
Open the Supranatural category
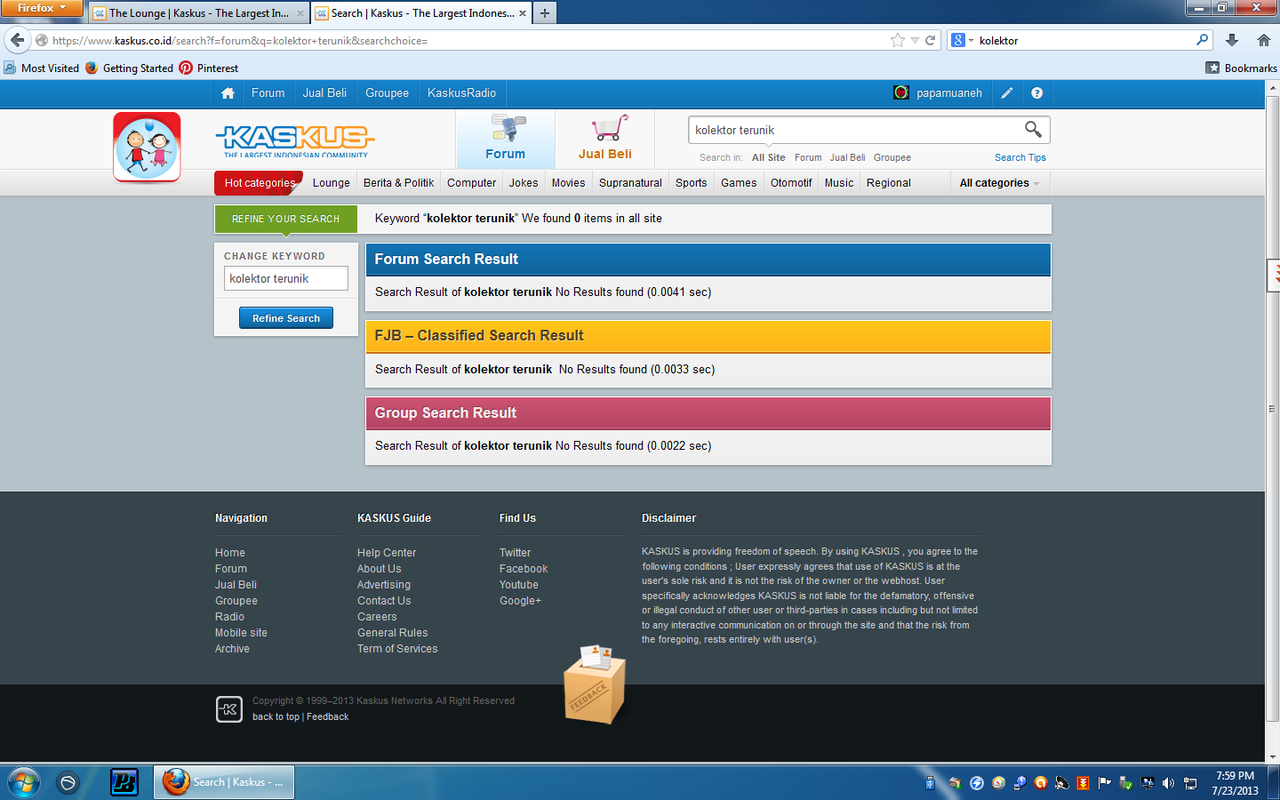[631, 183]
